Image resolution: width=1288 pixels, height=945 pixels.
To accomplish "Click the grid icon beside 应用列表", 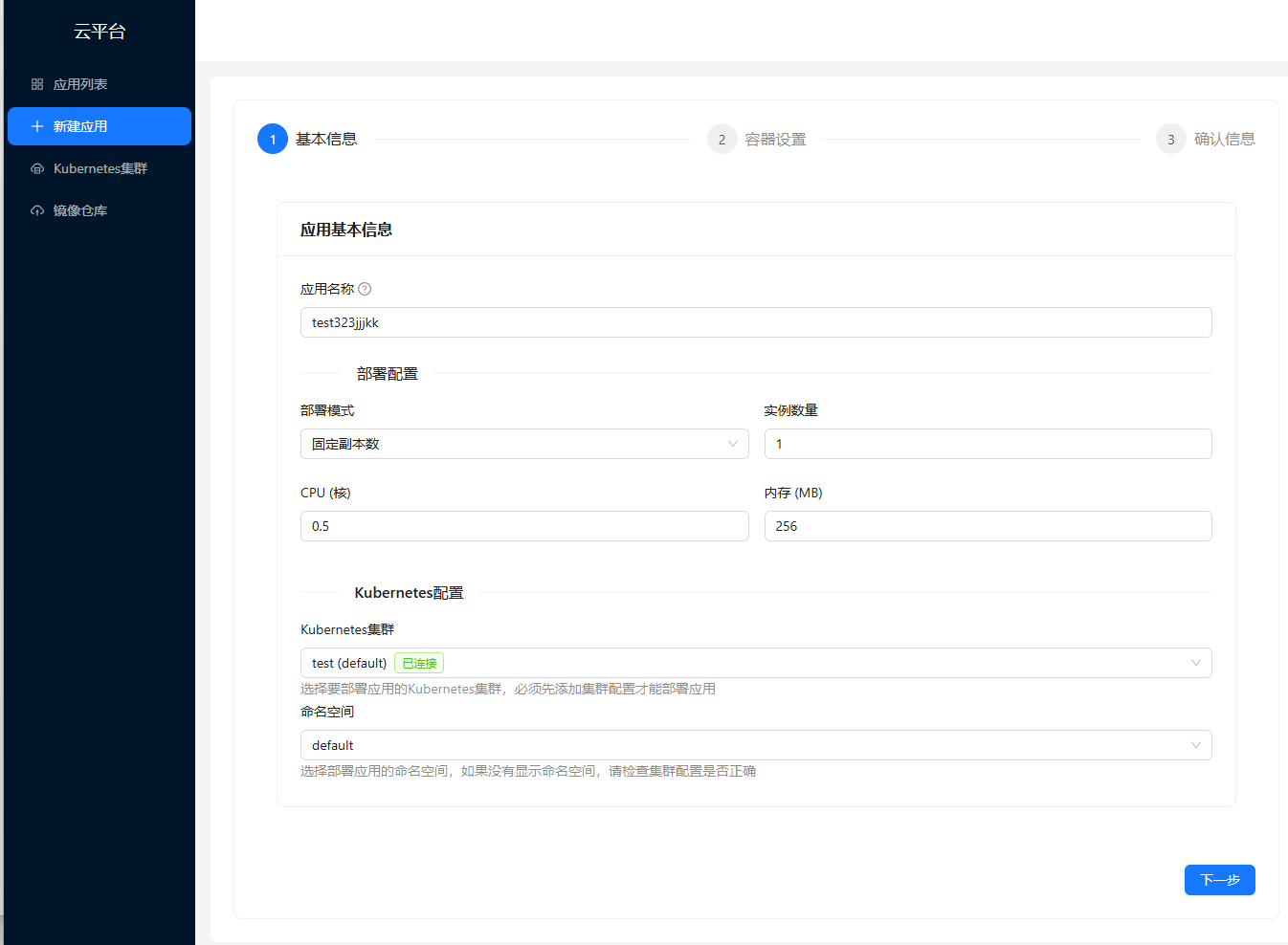I will pos(37,84).
